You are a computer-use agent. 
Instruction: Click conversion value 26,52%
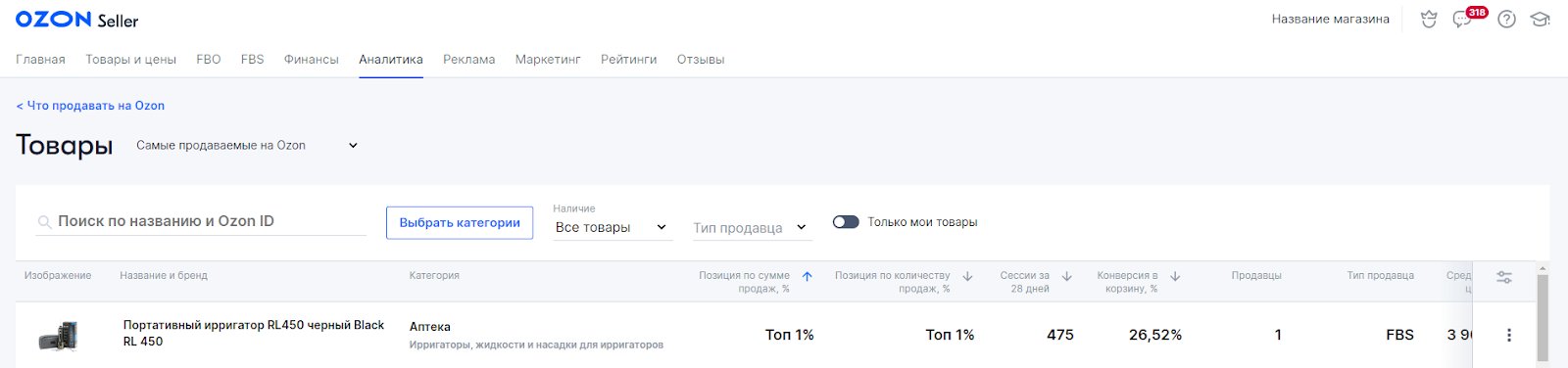click(x=1154, y=335)
